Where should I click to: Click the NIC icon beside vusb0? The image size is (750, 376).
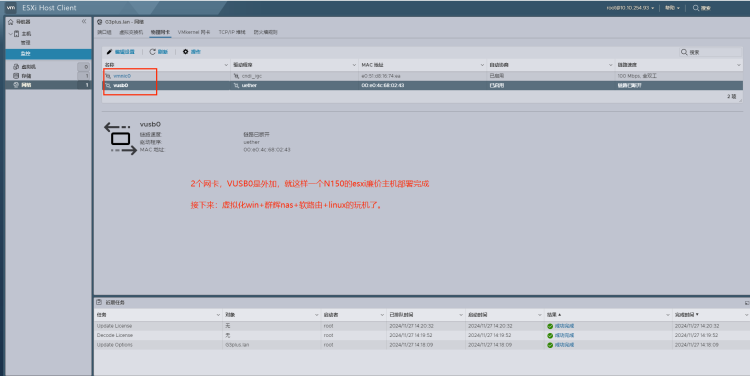108,85
